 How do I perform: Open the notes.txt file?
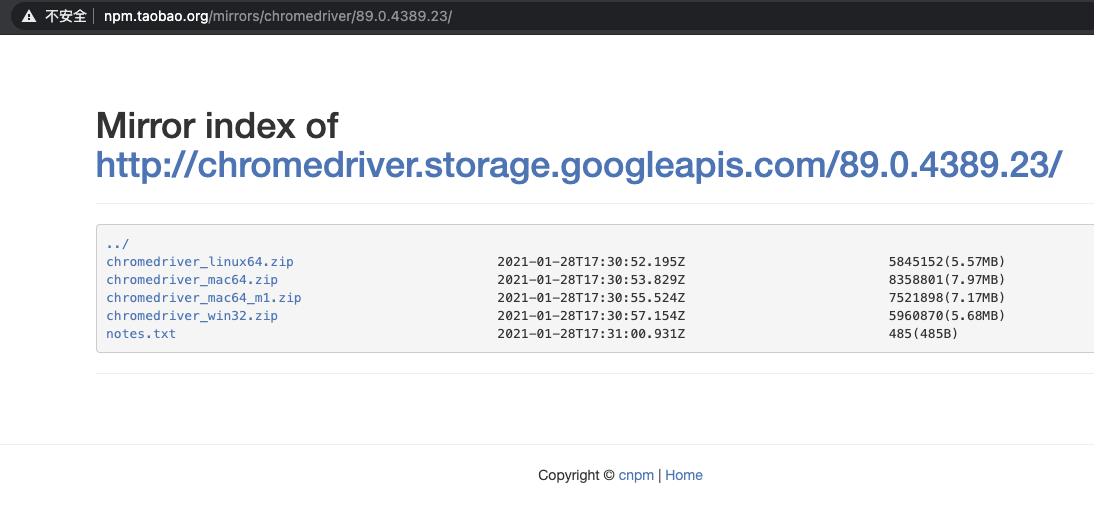[141, 334]
